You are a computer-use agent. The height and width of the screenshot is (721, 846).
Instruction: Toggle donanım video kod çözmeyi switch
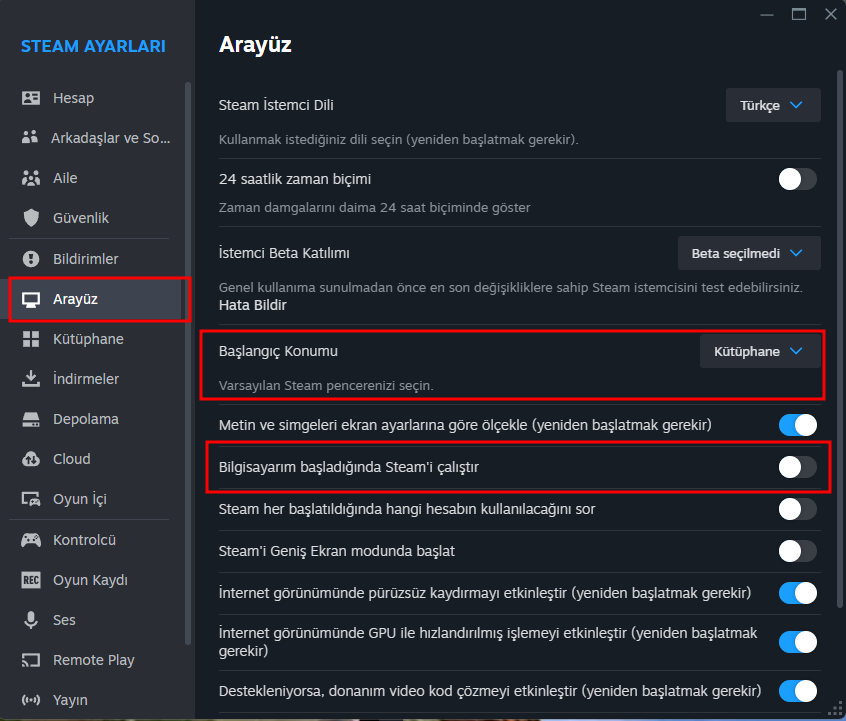click(x=797, y=691)
